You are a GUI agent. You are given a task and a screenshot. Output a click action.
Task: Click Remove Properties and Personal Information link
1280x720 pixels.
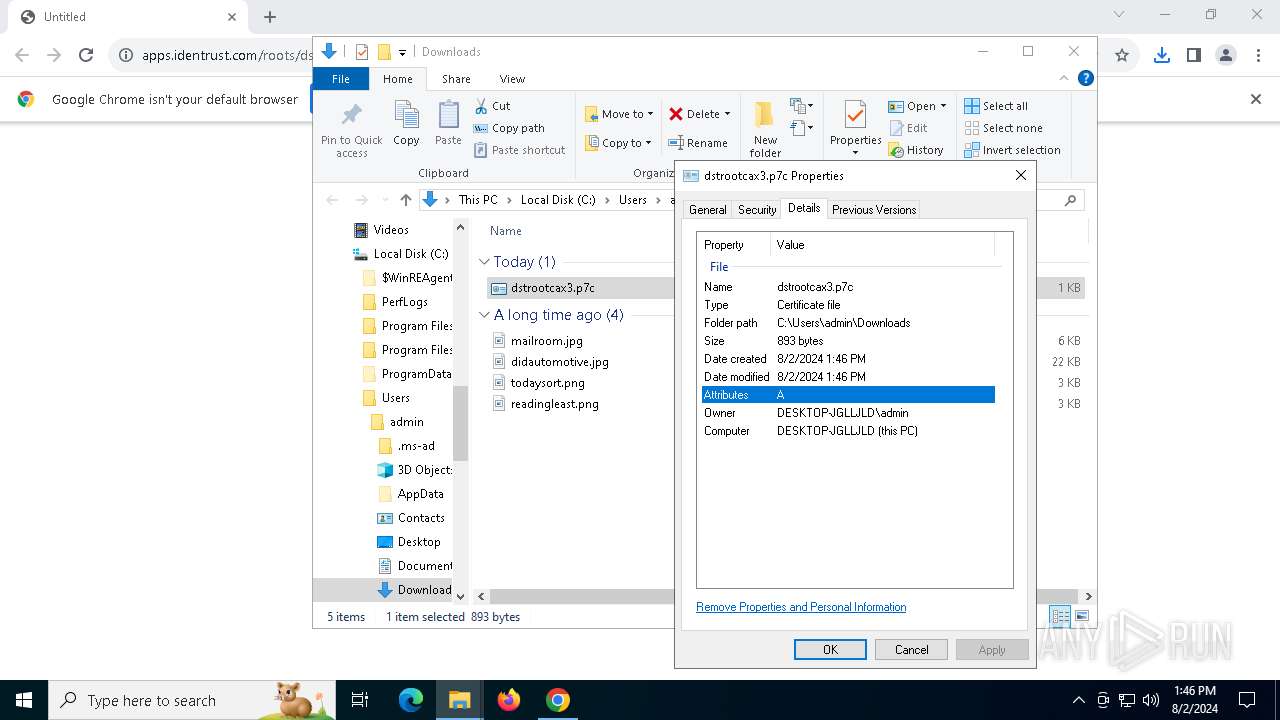[801, 607]
